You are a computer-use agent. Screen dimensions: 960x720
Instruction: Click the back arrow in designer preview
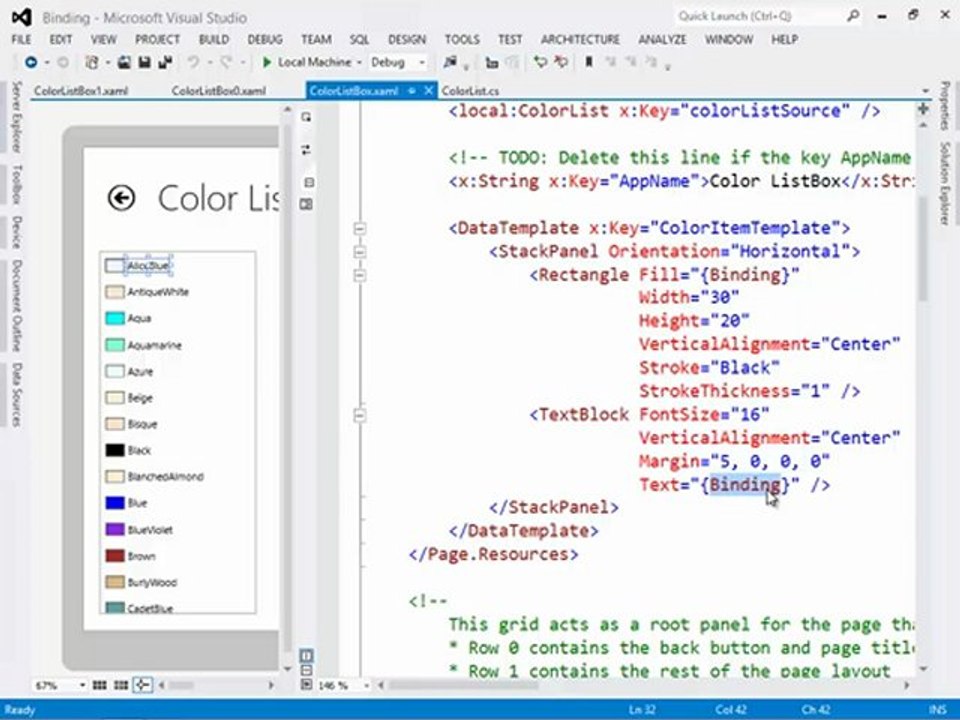pos(121,198)
